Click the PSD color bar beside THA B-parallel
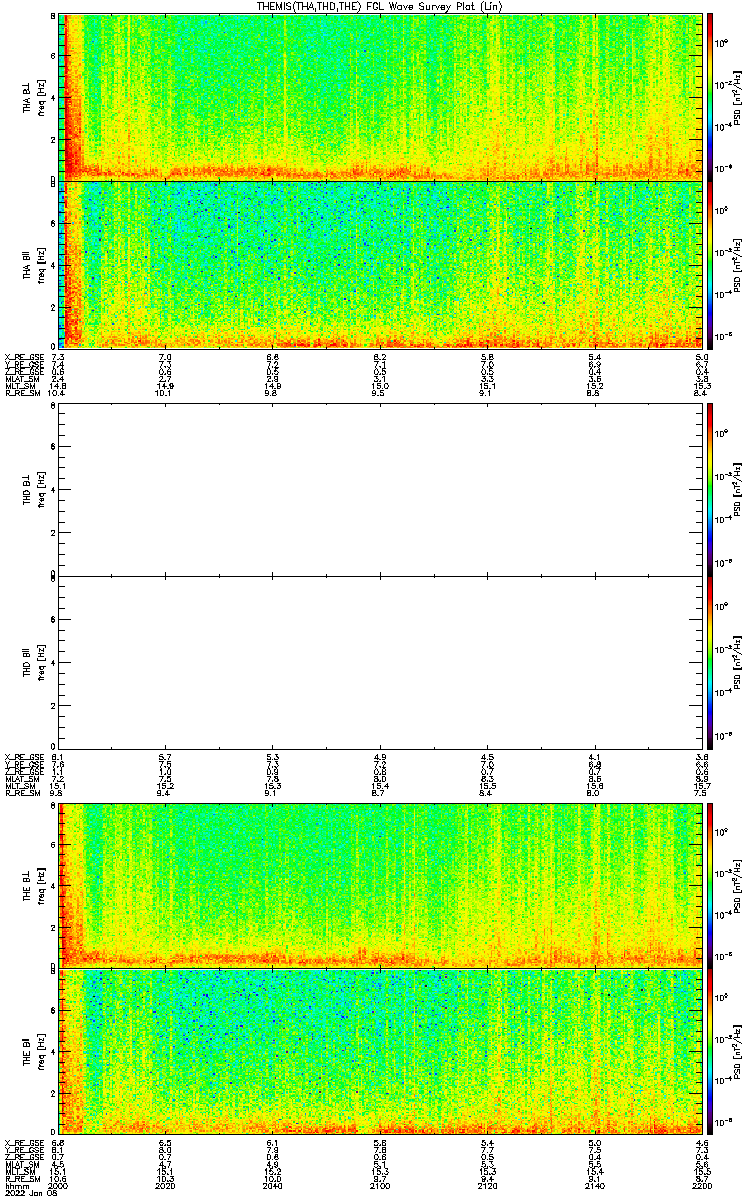Viewport: 750px width, 1200px height. [710, 264]
